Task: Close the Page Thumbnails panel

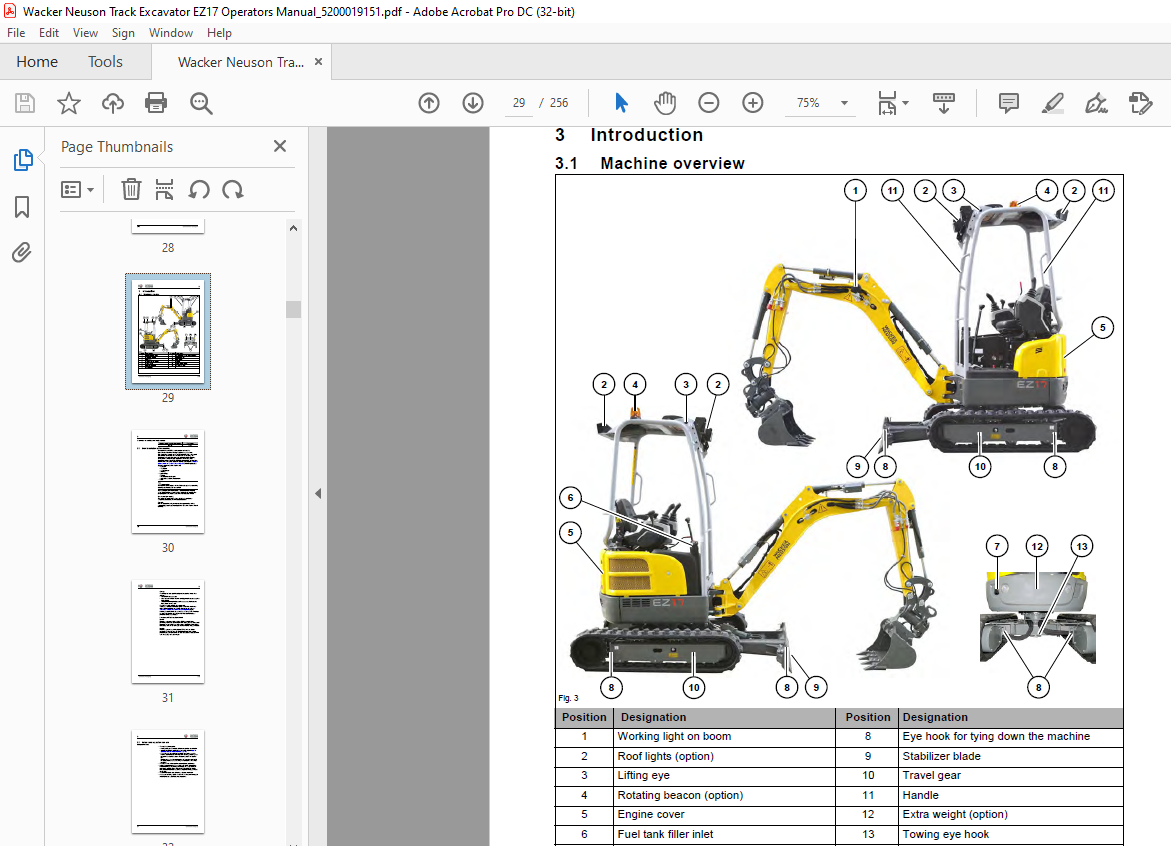Action: click(280, 146)
